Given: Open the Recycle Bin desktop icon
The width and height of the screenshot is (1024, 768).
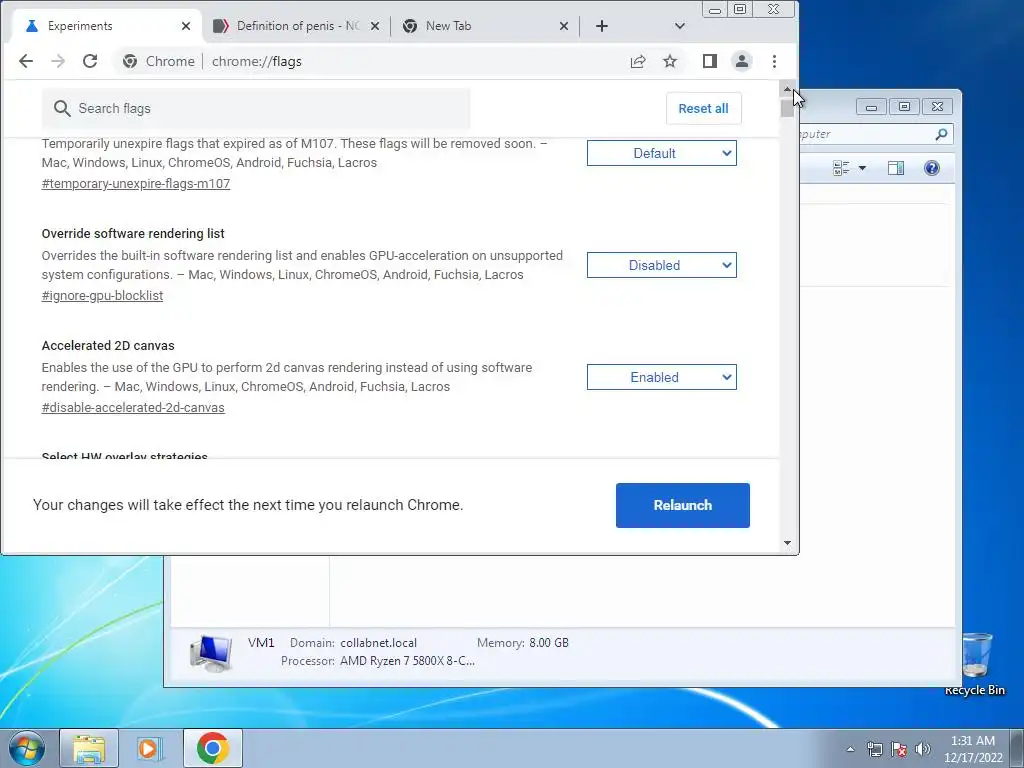Looking at the screenshot, I should point(975,664).
